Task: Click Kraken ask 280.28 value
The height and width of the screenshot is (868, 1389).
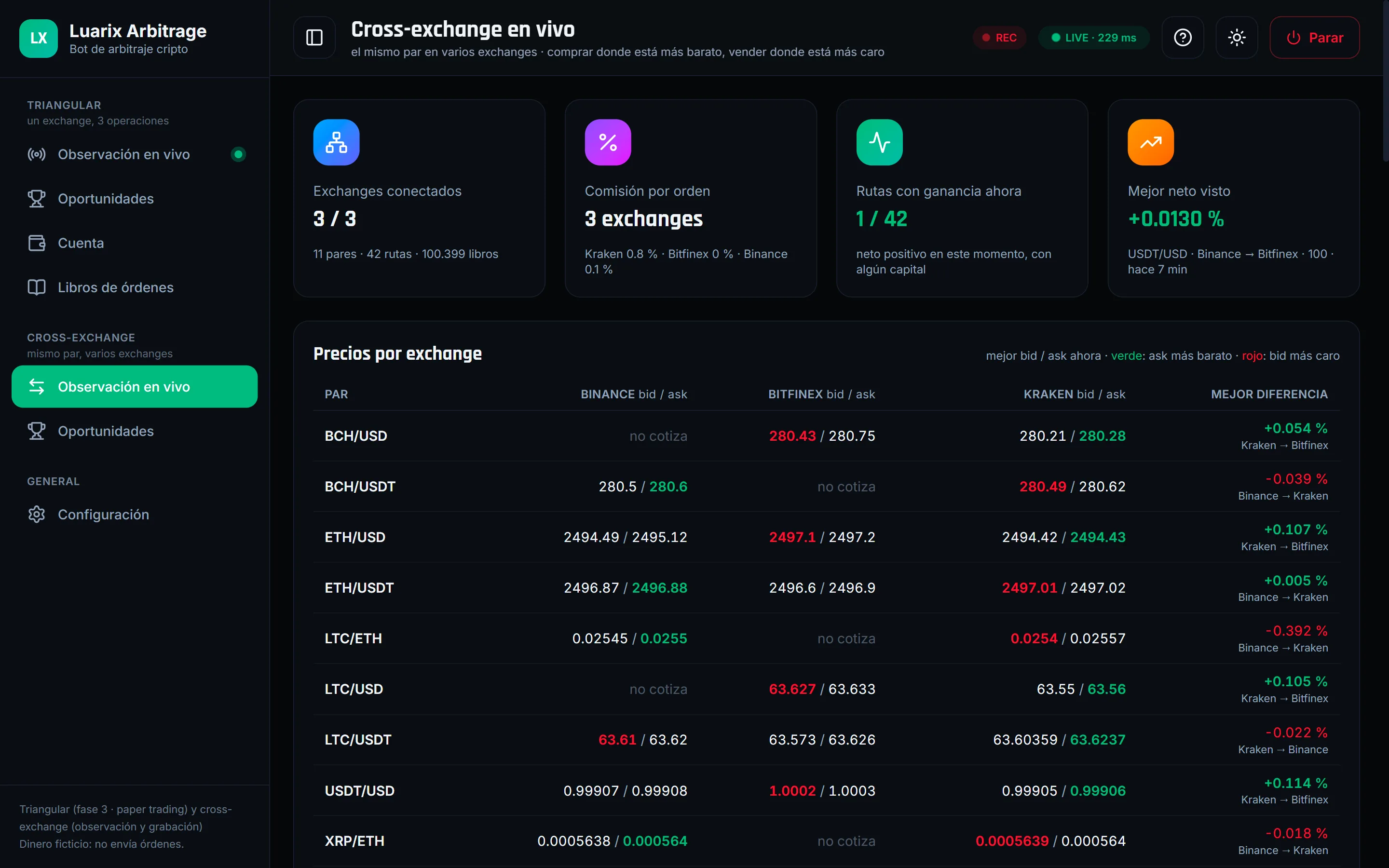Action: [x=1102, y=436]
